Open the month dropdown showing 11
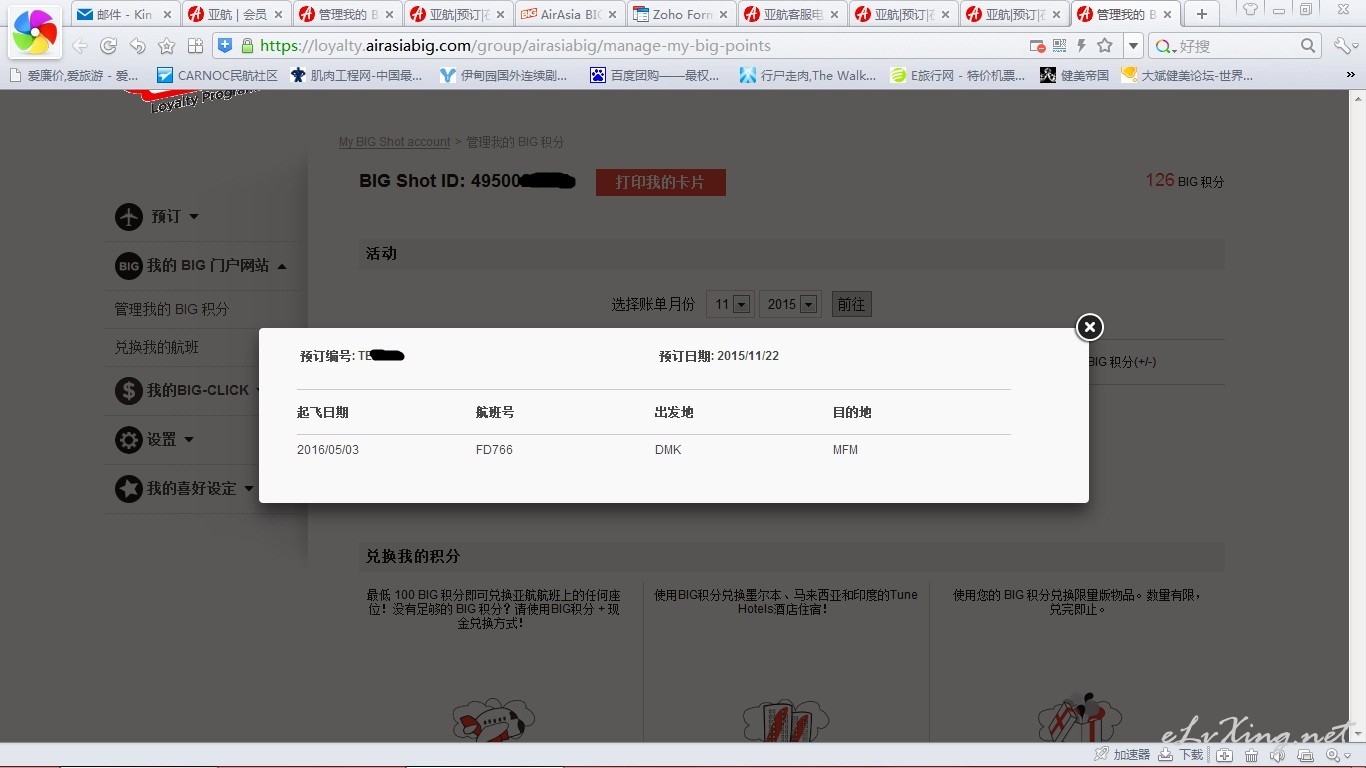 [729, 304]
